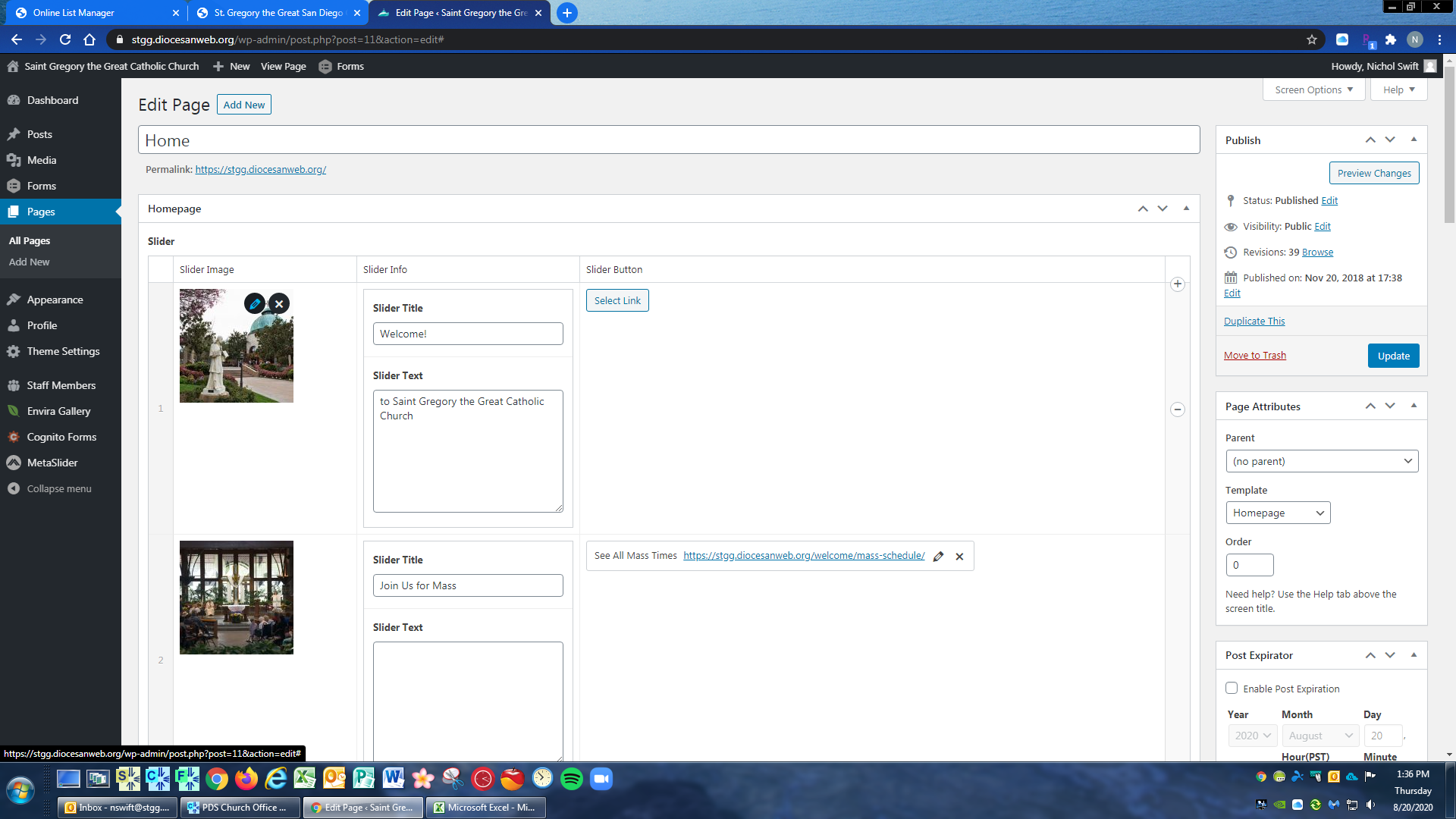Click the Update button

click(1393, 356)
